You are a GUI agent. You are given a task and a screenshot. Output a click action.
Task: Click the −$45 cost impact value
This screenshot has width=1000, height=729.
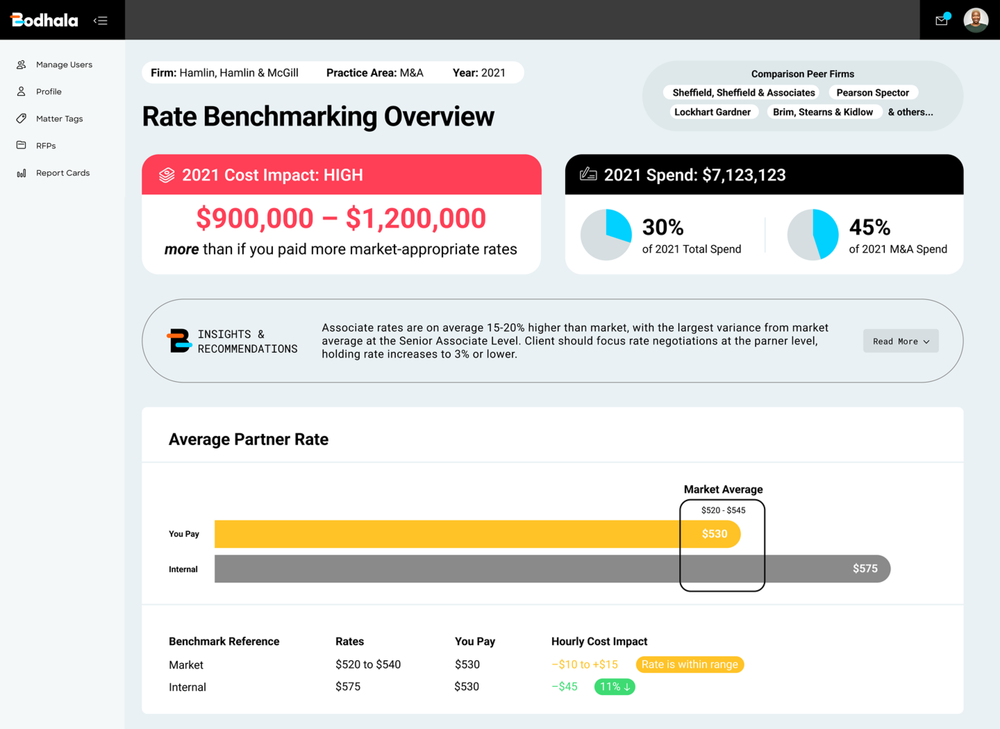[x=564, y=687]
